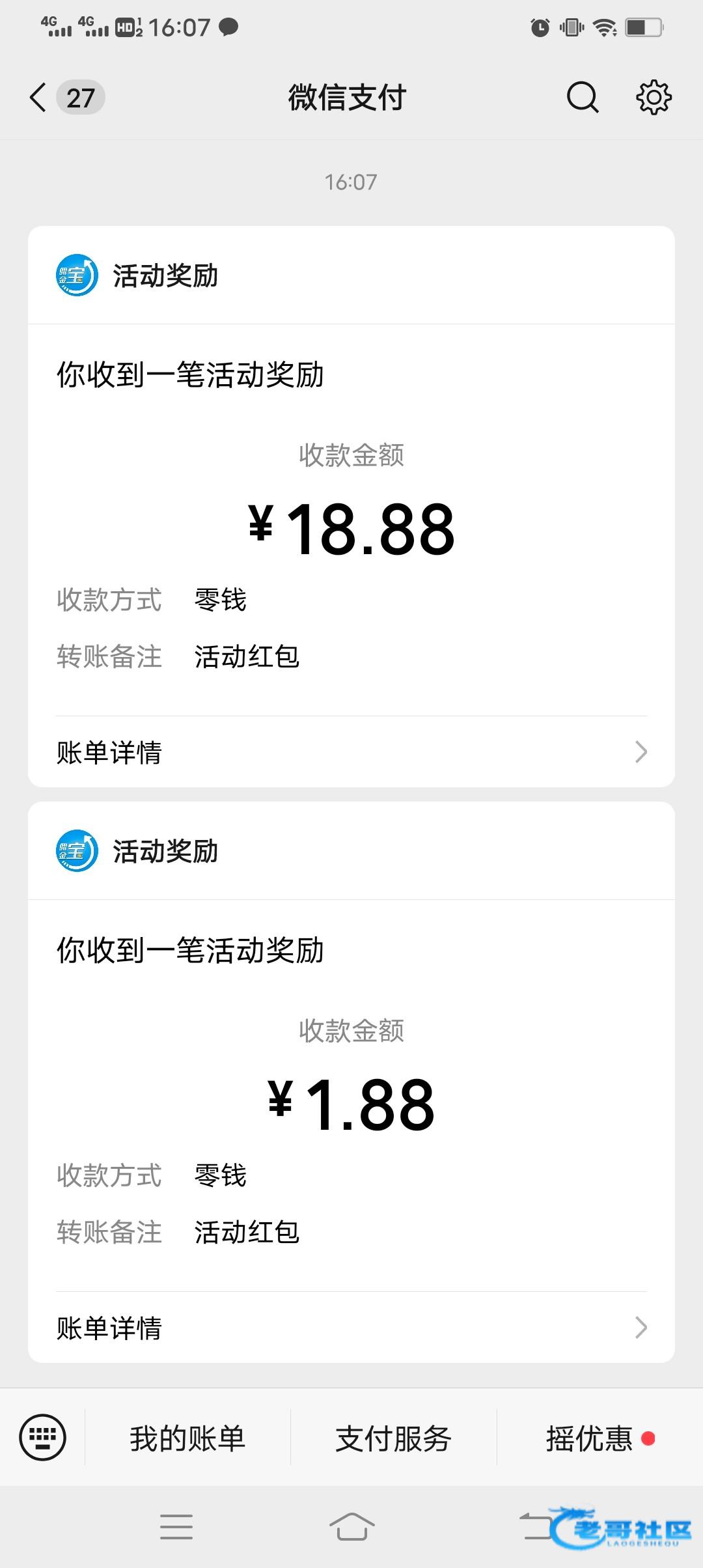View 账单详情 for the ¥18.88 reward
Screen dimensions: 703x1568
click(x=109, y=753)
